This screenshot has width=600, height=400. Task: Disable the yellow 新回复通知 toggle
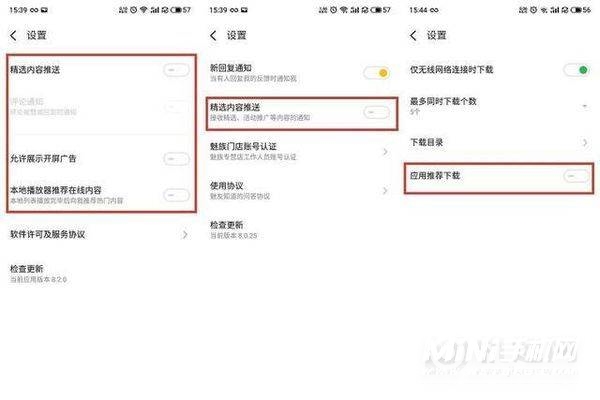point(377,73)
